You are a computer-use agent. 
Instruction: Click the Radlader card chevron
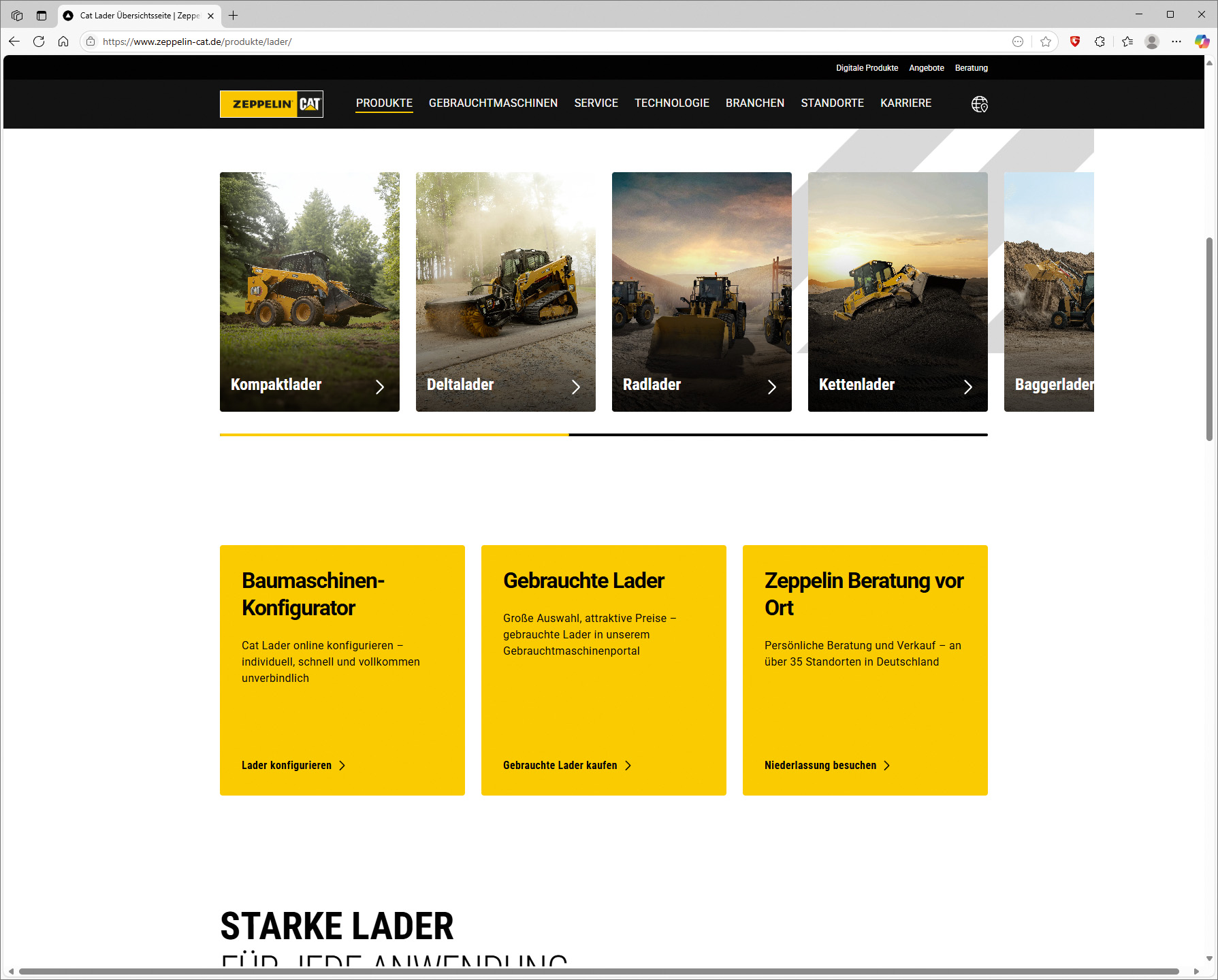[x=772, y=387]
